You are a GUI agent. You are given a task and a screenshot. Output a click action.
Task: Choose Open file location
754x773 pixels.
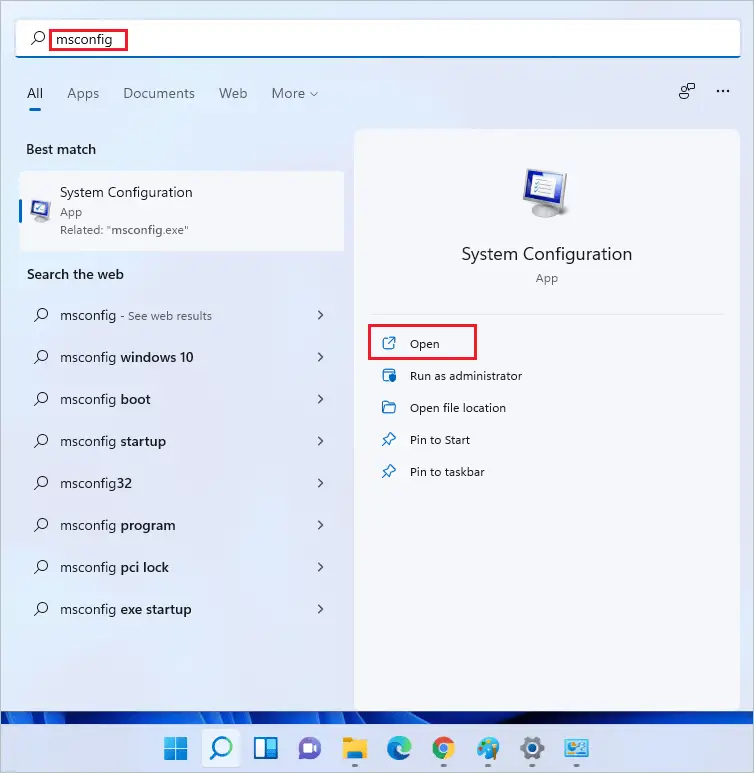tap(458, 408)
